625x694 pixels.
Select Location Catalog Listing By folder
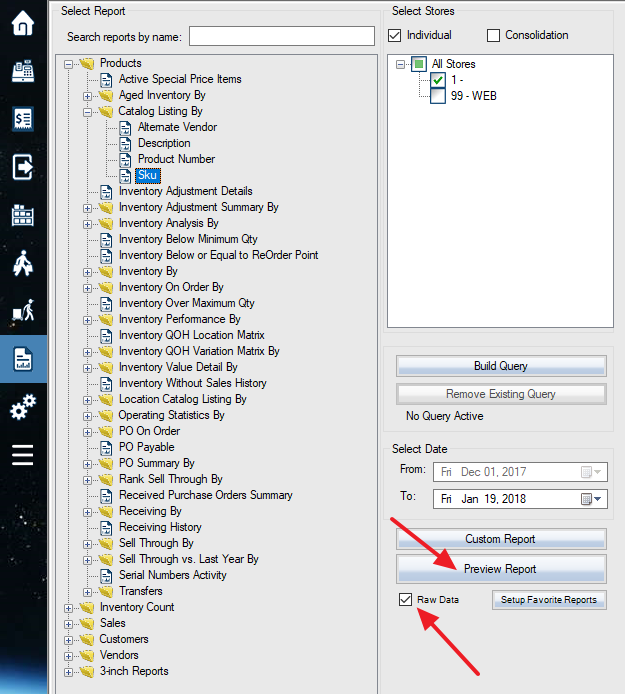[x=182, y=399]
